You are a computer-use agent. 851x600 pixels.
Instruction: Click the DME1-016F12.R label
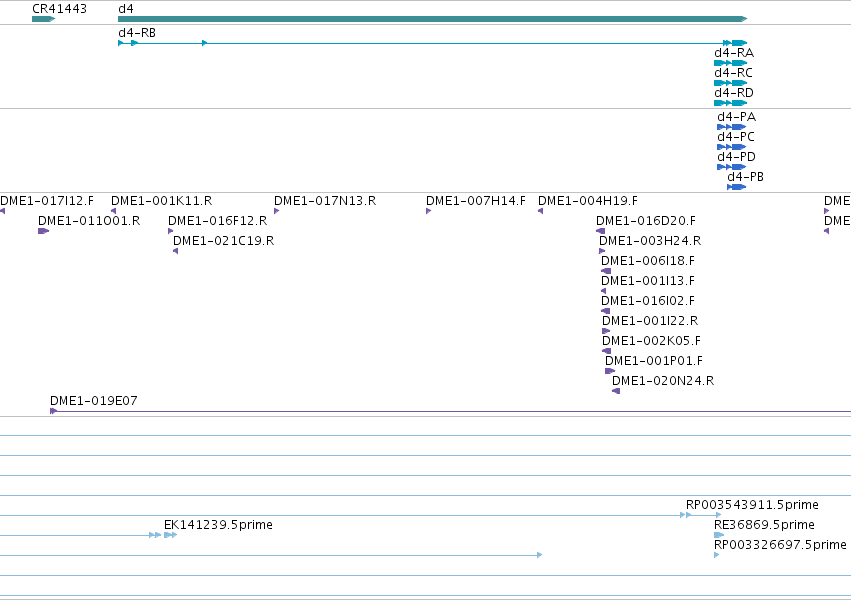218,221
